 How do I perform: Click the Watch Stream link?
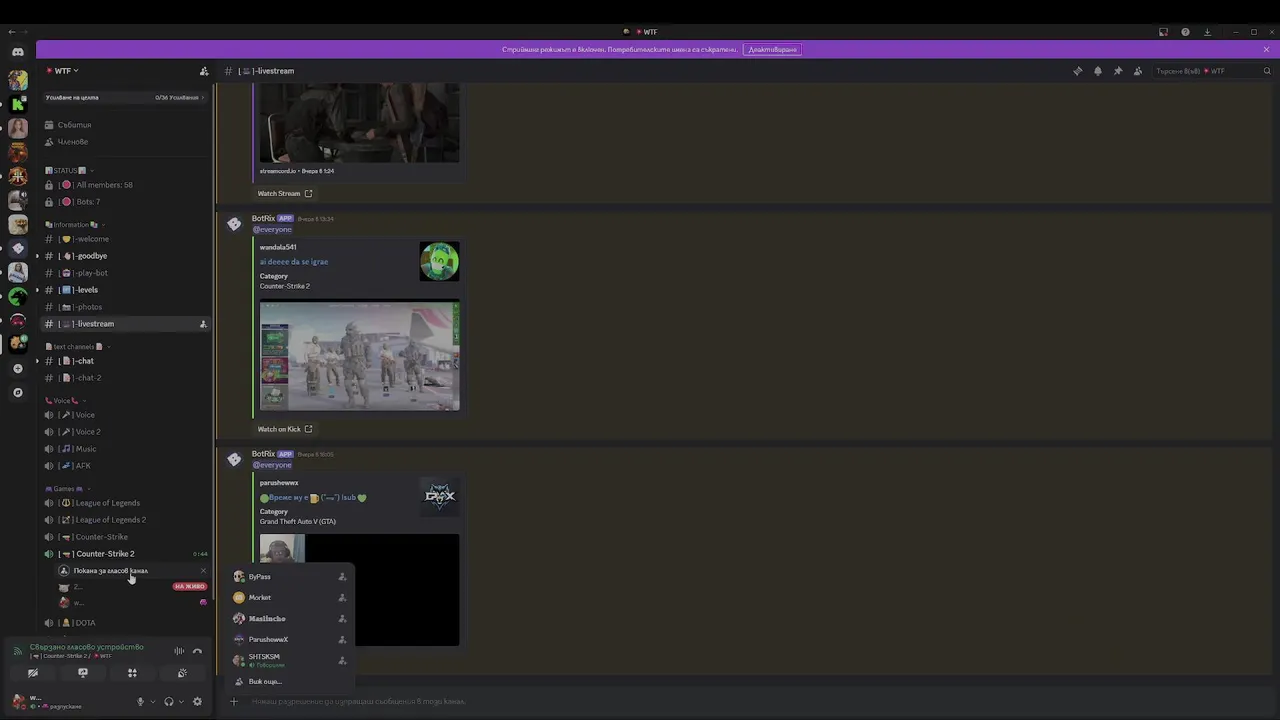click(x=285, y=193)
